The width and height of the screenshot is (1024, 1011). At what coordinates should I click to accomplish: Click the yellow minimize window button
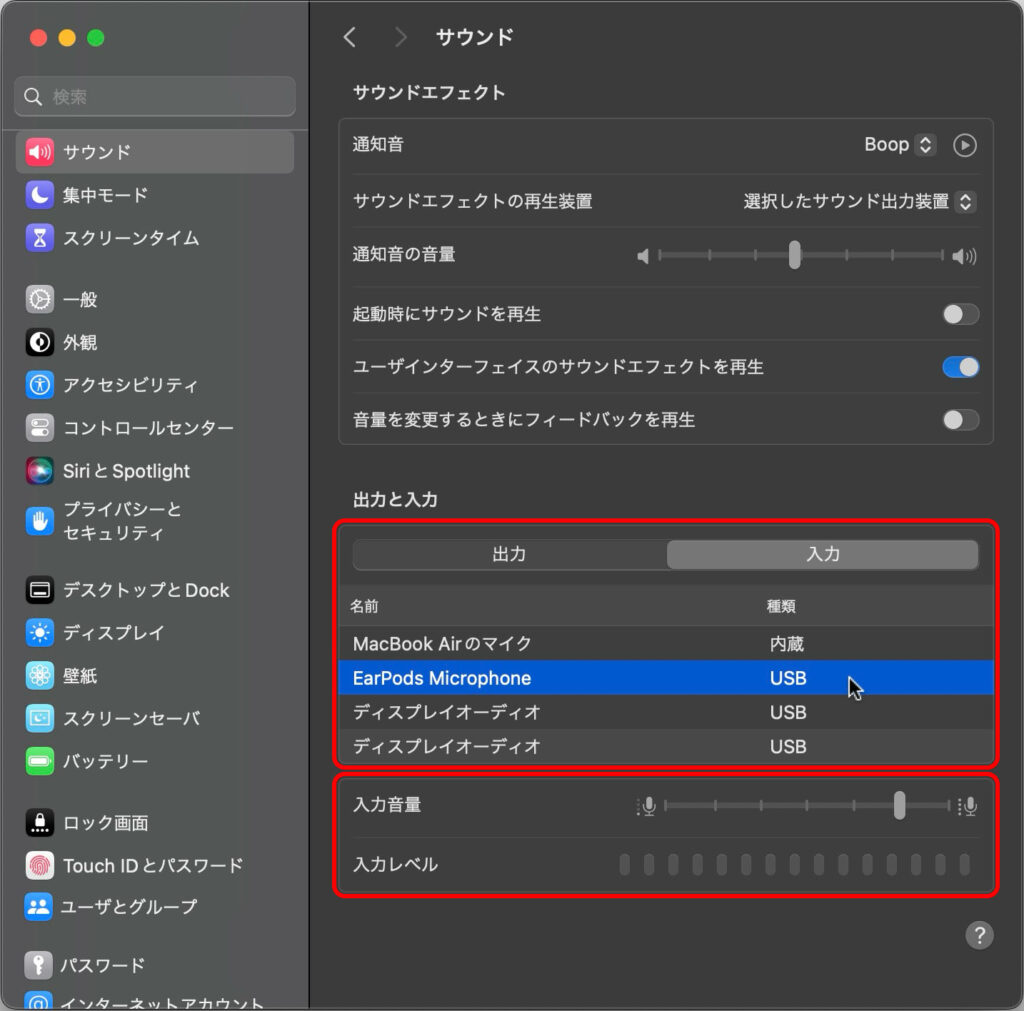[67, 38]
